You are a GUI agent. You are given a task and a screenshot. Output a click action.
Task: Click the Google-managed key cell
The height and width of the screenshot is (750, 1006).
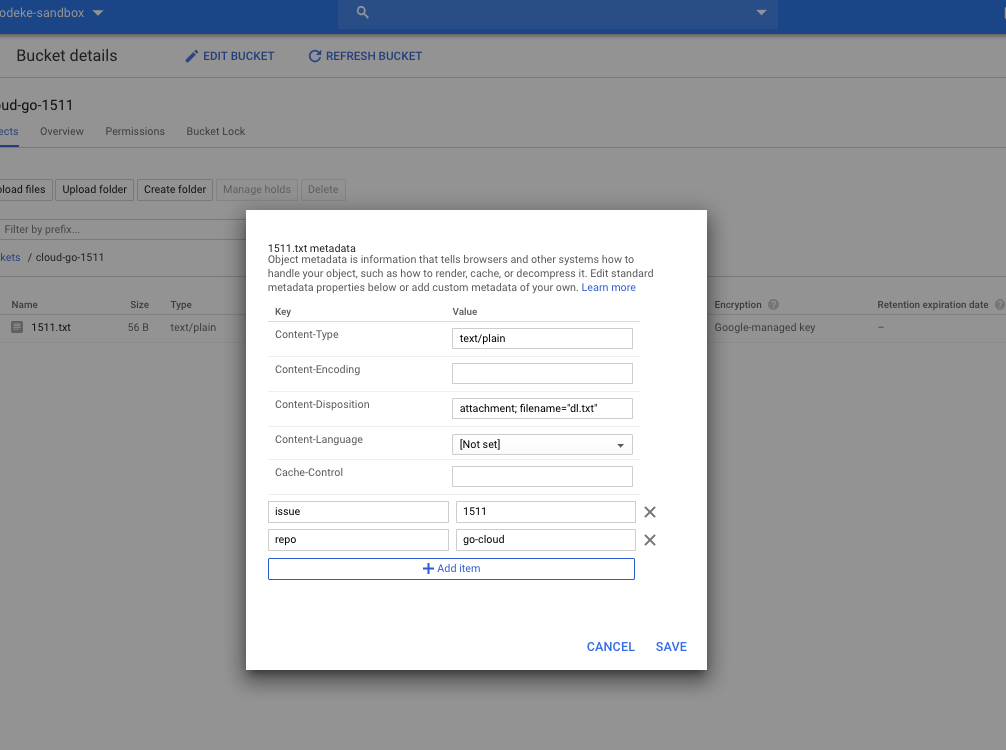pos(765,328)
